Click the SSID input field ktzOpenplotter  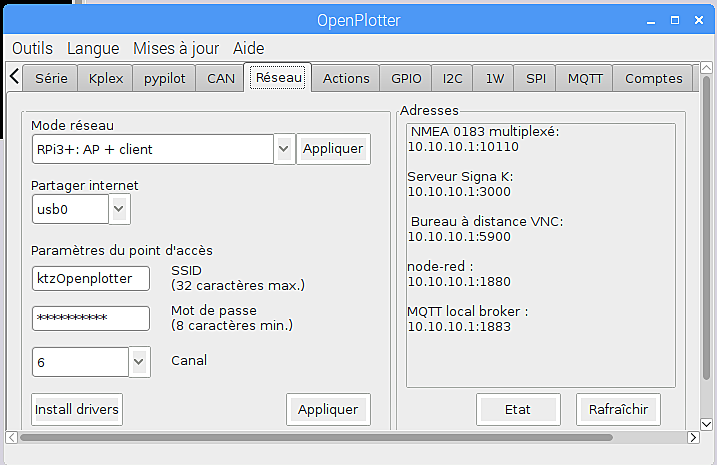[x=91, y=278]
